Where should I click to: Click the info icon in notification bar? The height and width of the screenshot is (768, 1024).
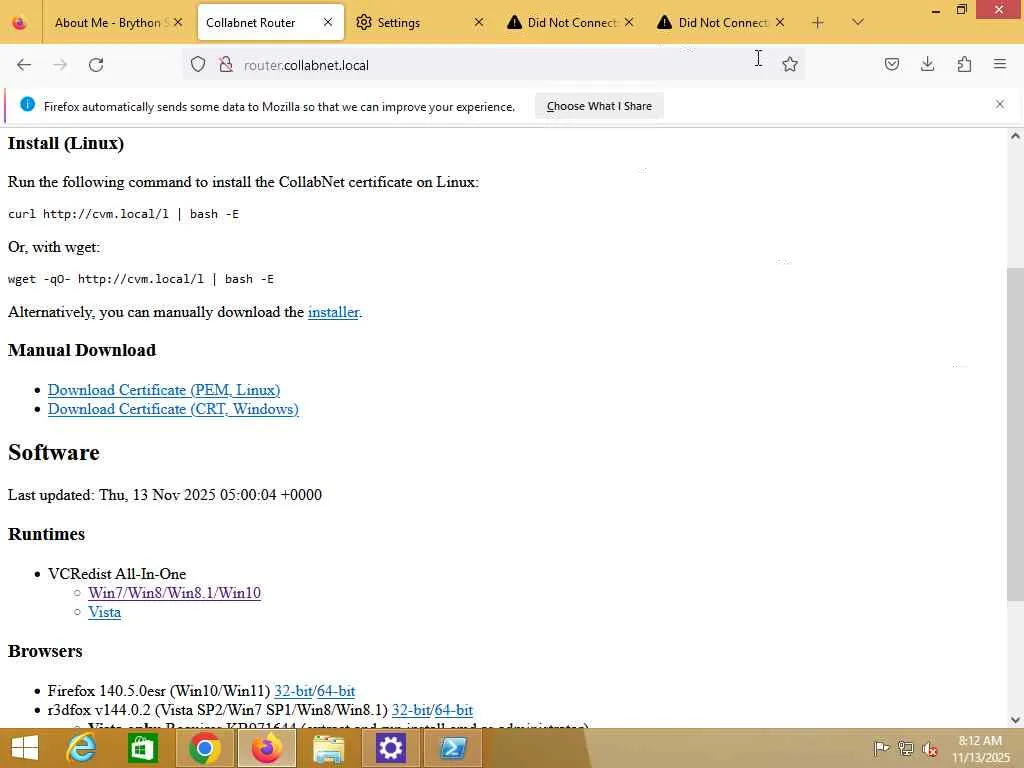[27, 104]
